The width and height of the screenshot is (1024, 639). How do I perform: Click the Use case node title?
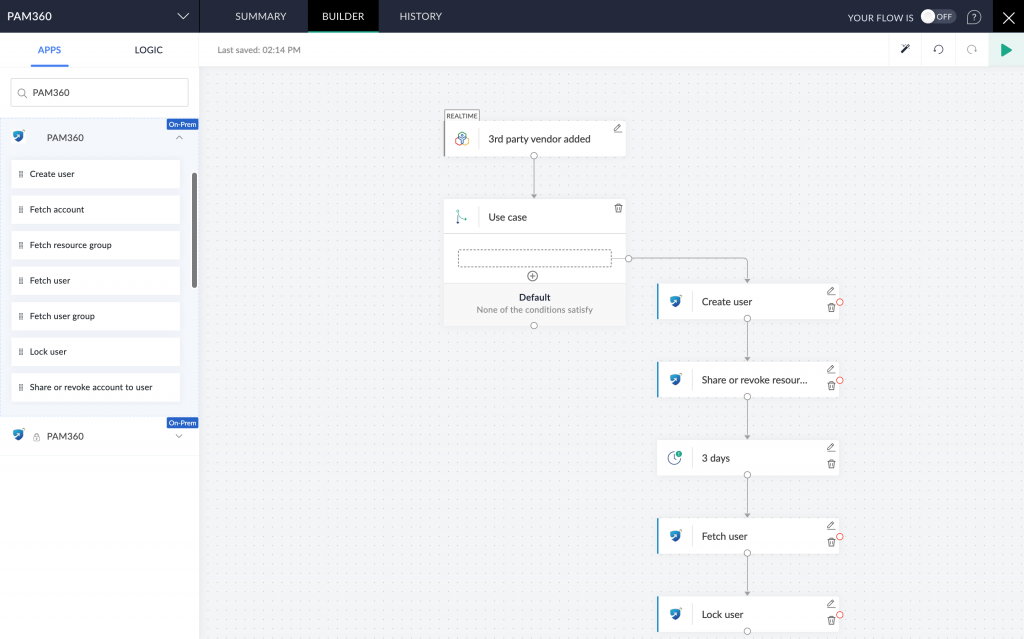(x=507, y=217)
